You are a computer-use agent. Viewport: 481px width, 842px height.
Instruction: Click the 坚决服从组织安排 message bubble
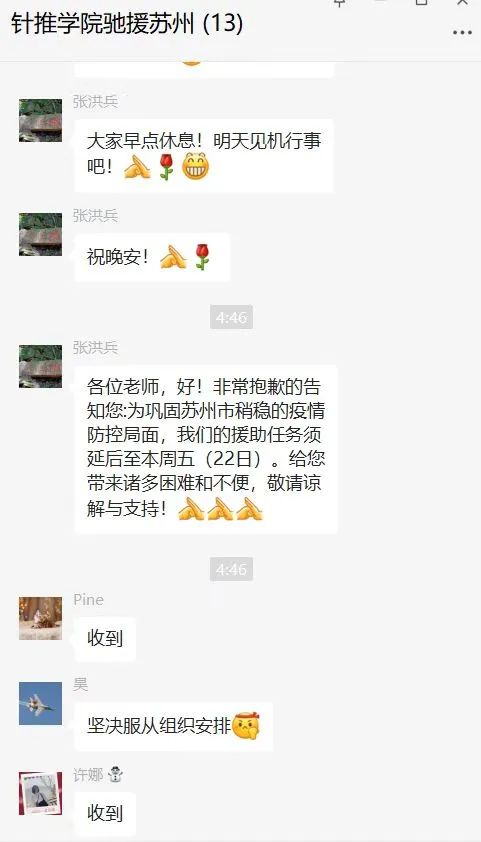click(174, 726)
